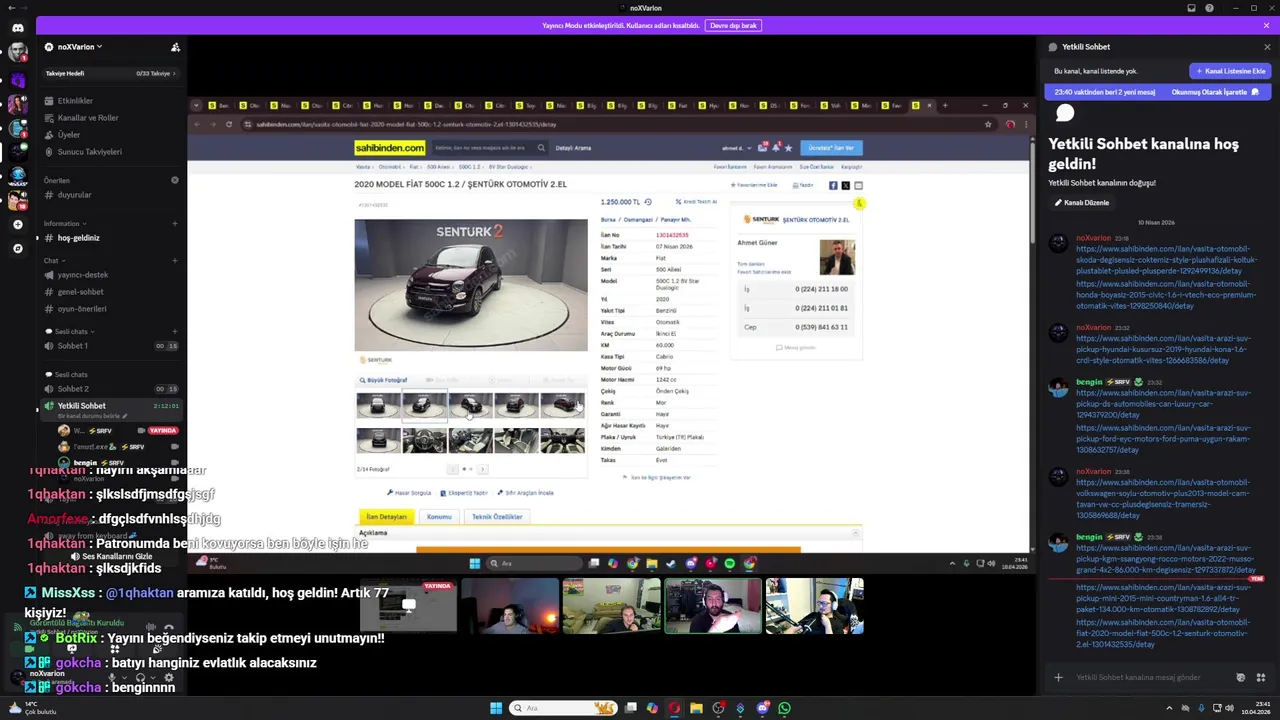This screenshot has width=1280, height=720.
Task: Open the volkswagen-soylu-otomotiv link
Action: [x=1163, y=498]
